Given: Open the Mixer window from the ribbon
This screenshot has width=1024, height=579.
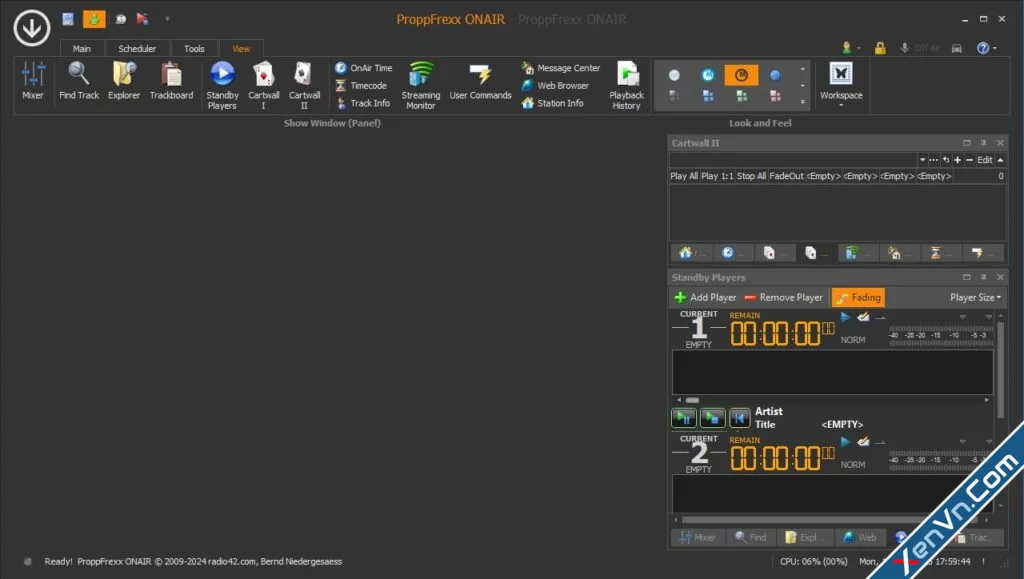Looking at the screenshot, I should (32, 81).
